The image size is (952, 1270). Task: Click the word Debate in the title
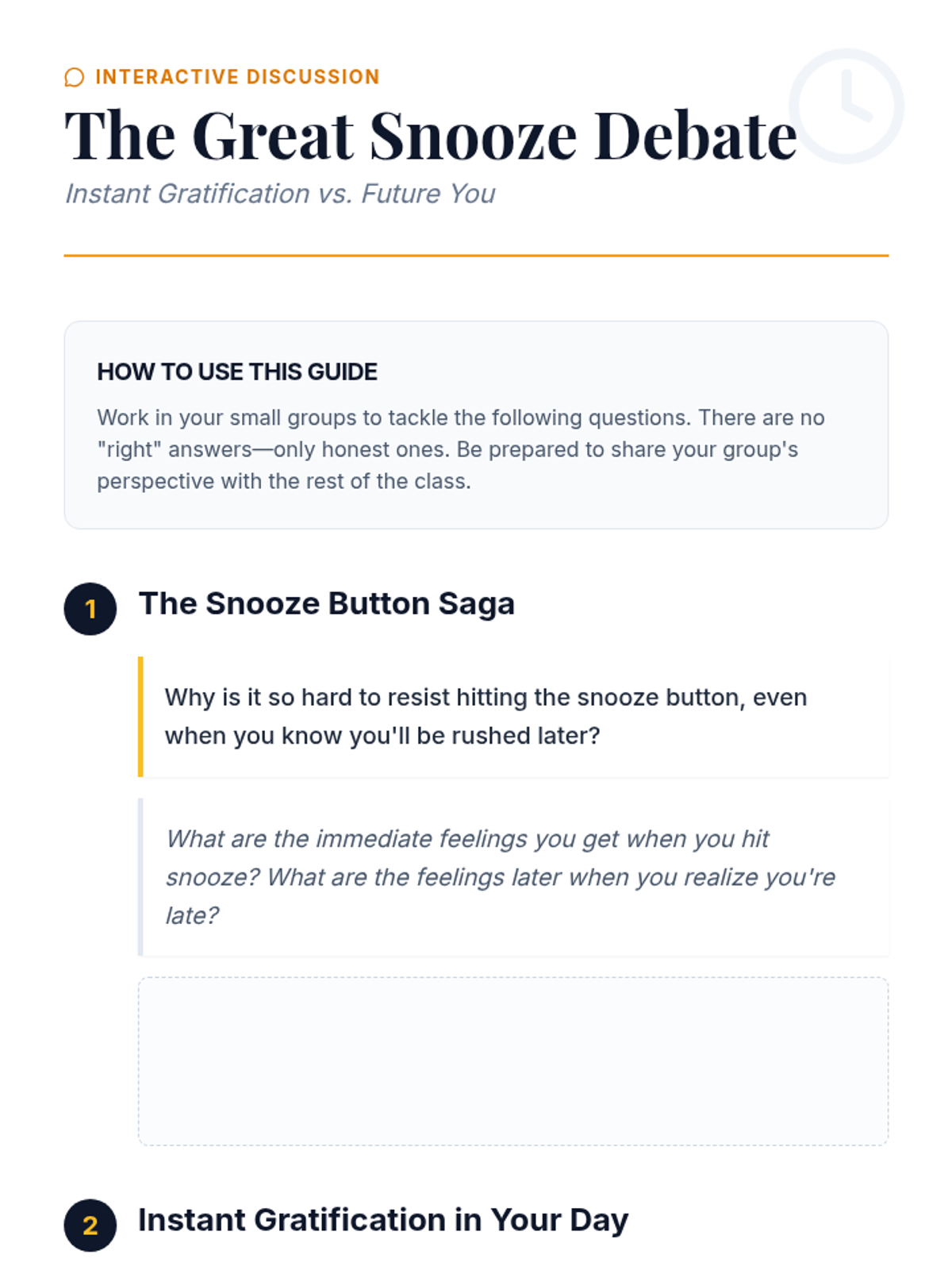(695, 137)
